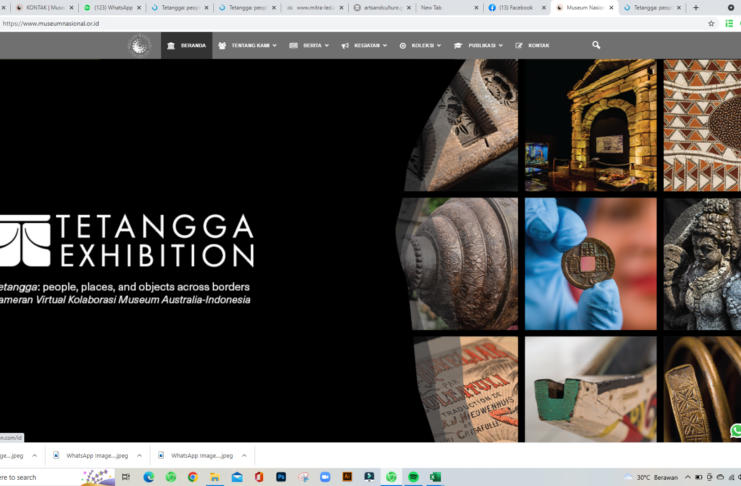
Task: Switch to Photoshop on the taskbar
Action: [x=281, y=477]
